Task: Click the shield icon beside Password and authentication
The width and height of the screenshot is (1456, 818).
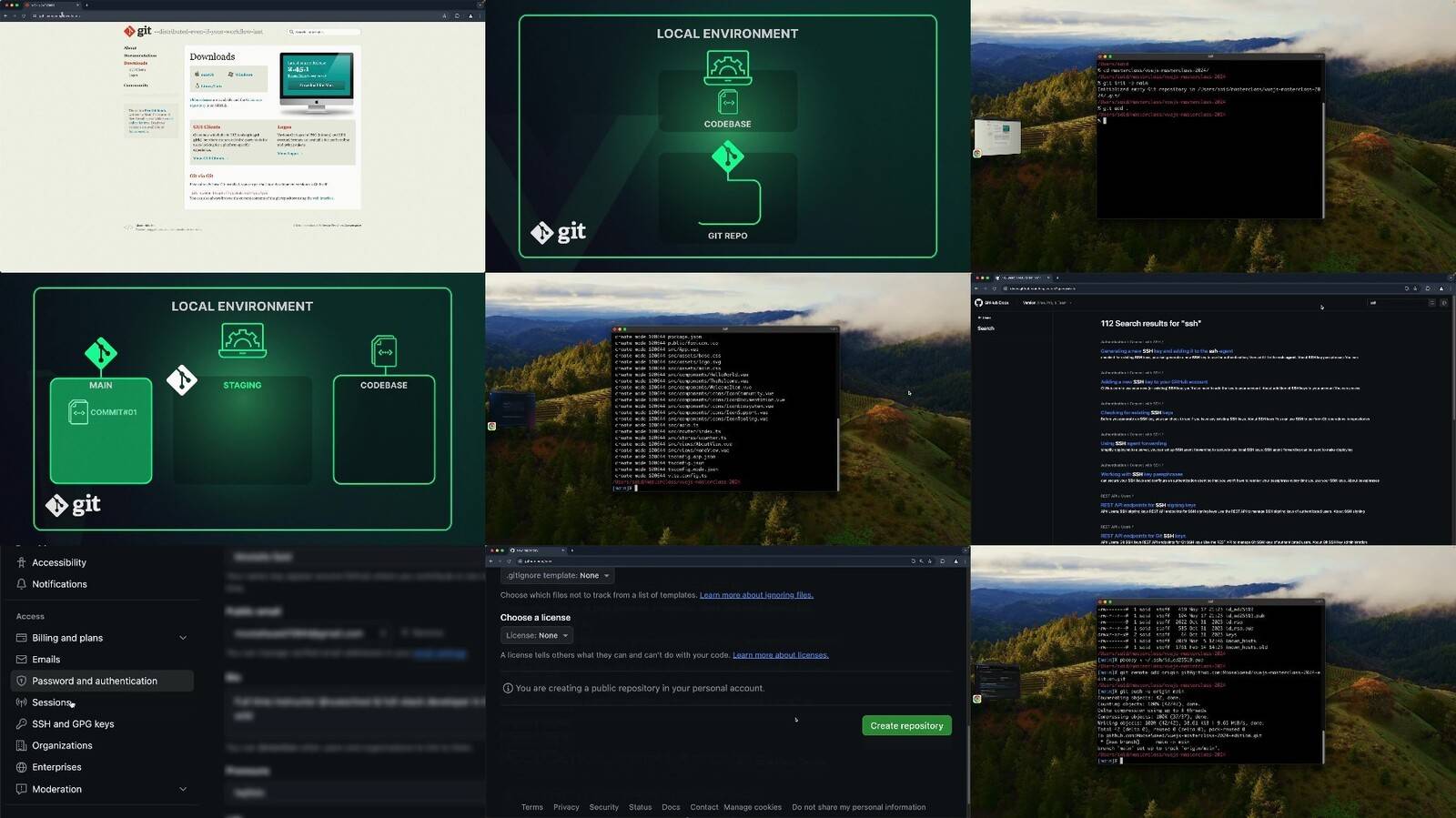Action: (21, 681)
